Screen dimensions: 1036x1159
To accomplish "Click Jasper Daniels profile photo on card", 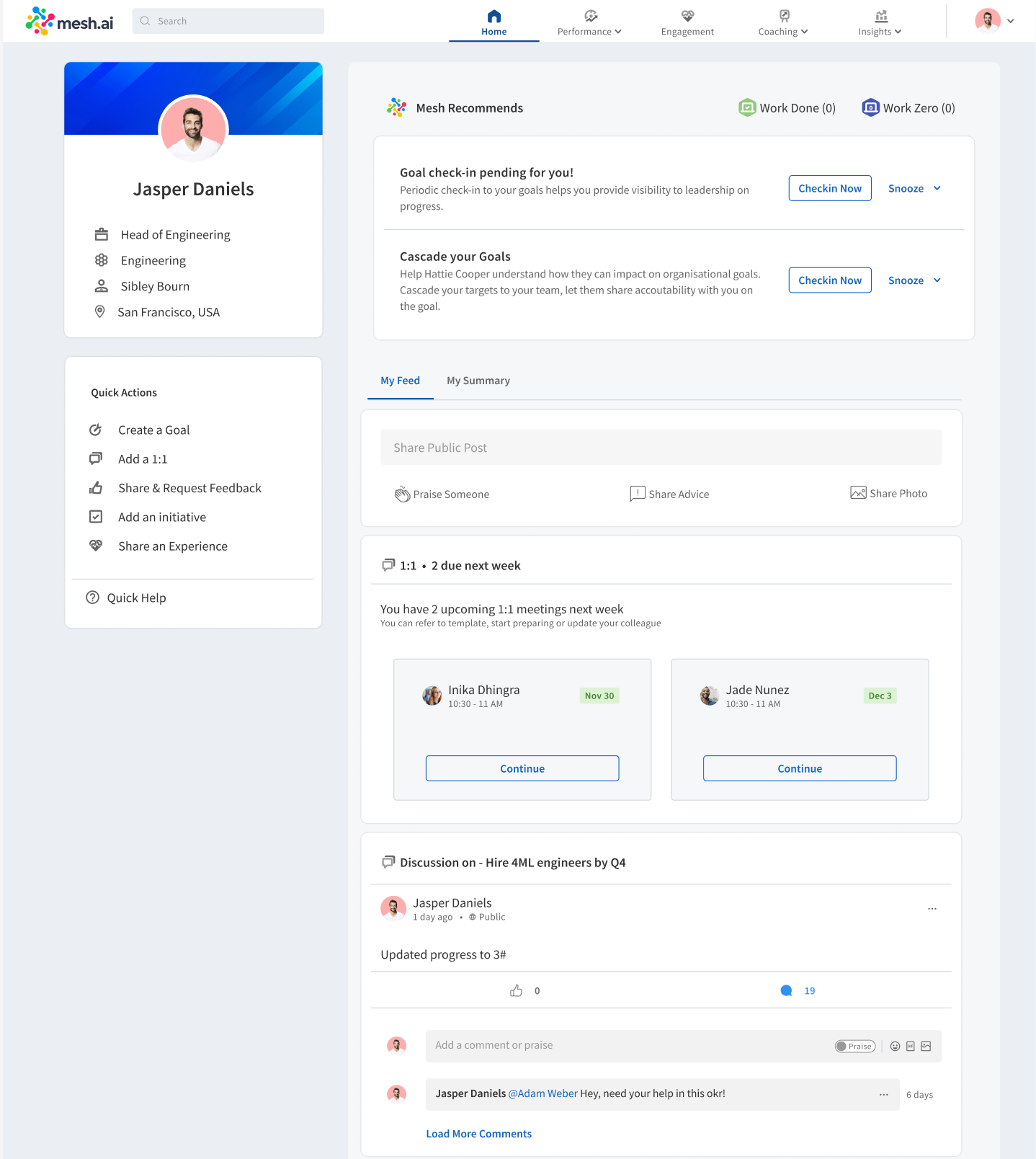I will (193, 128).
